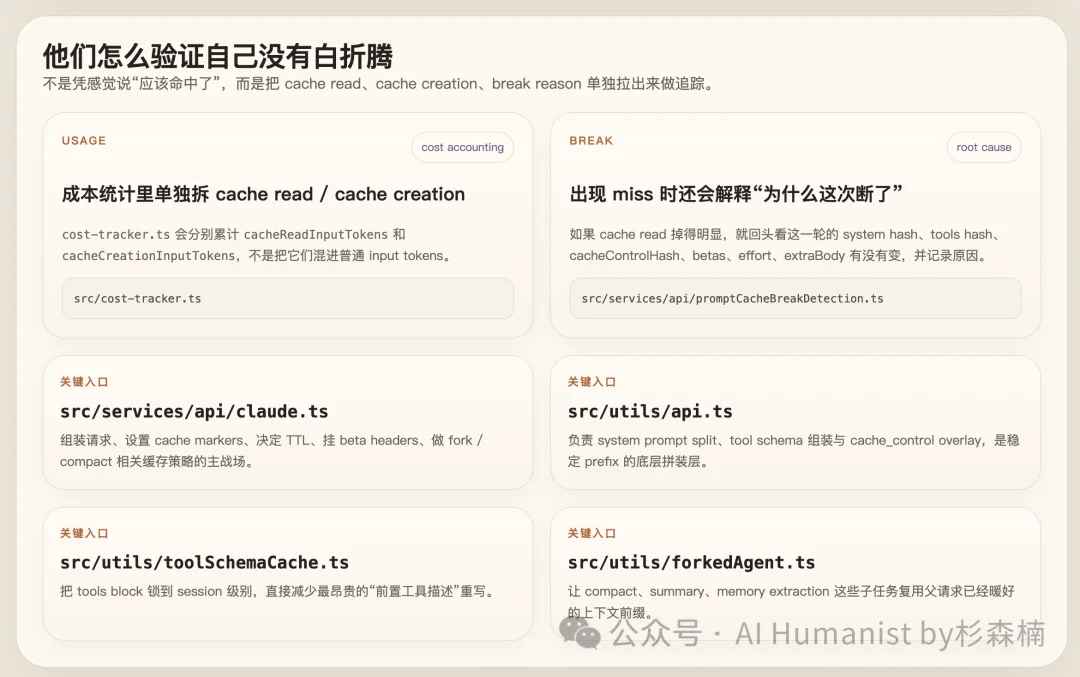Select the BREAK section label
This screenshot has height=677, width=1080.
point(591,141)
